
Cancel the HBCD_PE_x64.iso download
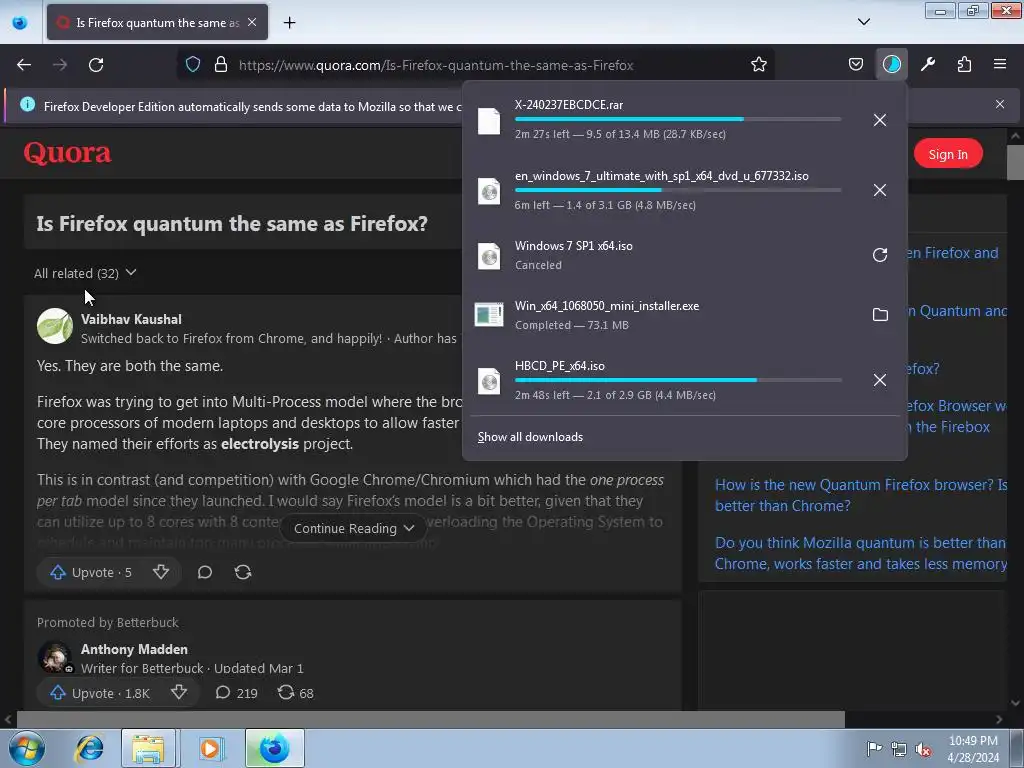point(880,380)
